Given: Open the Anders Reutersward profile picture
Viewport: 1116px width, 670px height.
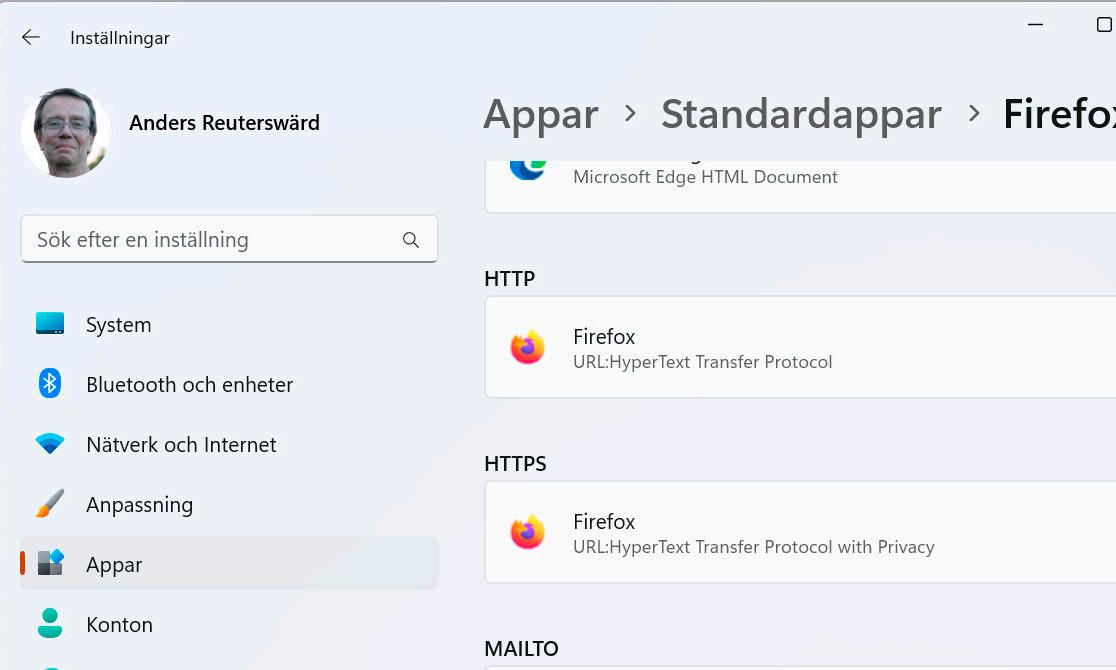Looking at the screenshot, I should tap(66, 131).
